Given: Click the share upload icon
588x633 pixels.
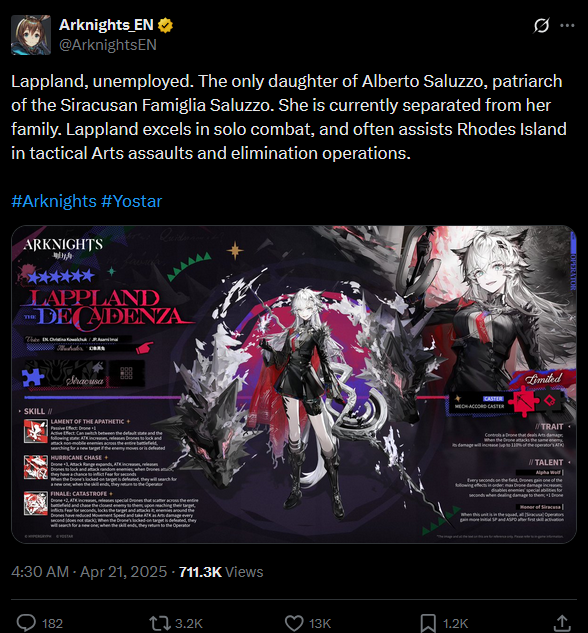Looking at the screenshot, I should (562, 623).
